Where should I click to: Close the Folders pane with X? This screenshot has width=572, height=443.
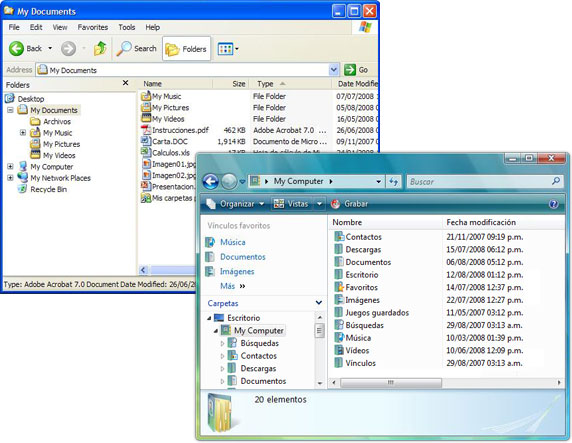(125, 83)
